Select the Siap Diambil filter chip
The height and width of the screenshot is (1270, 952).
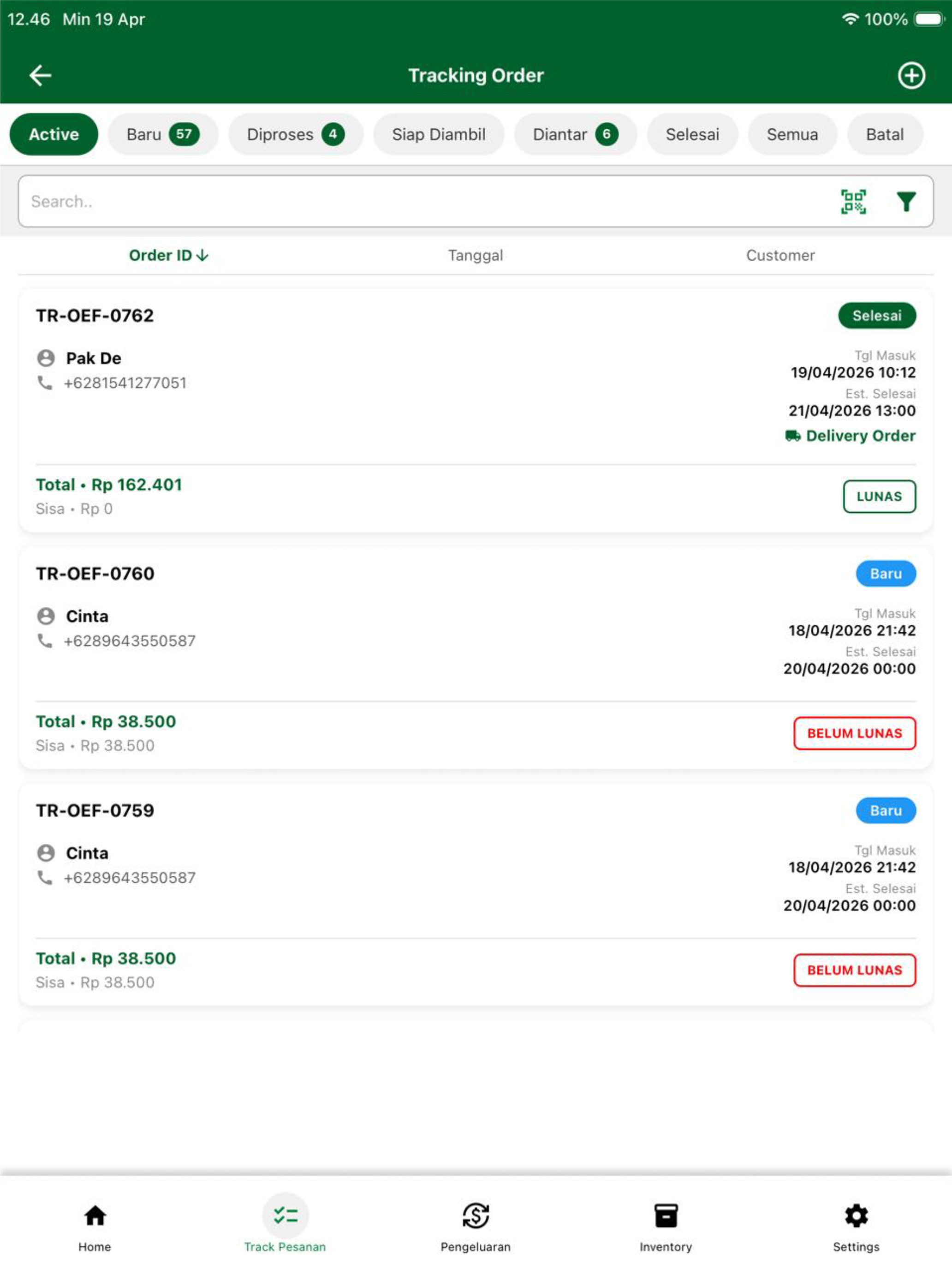click(439, 134)
